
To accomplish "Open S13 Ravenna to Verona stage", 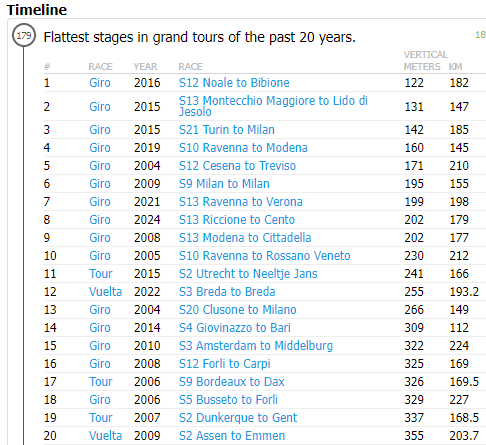I will pos(241,202).
